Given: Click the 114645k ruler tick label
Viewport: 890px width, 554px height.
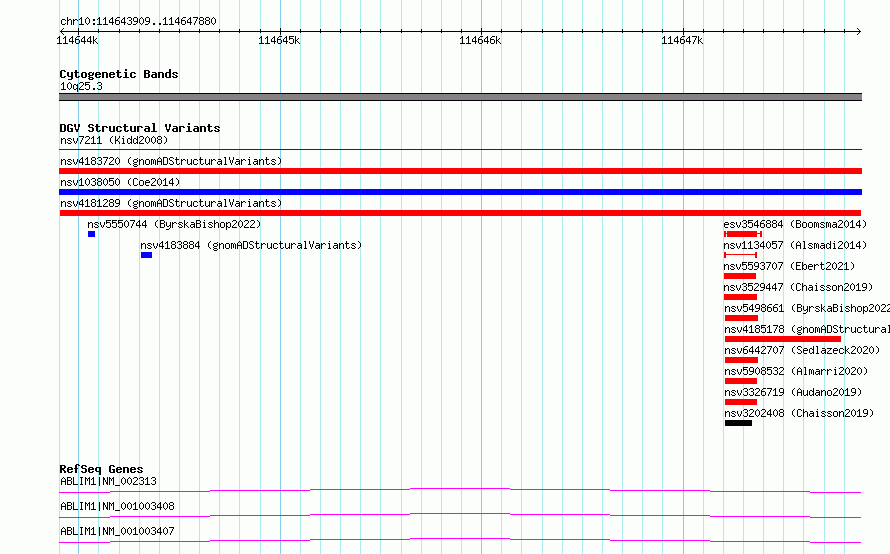Looking at the screenshot, I should pos(279,40).
